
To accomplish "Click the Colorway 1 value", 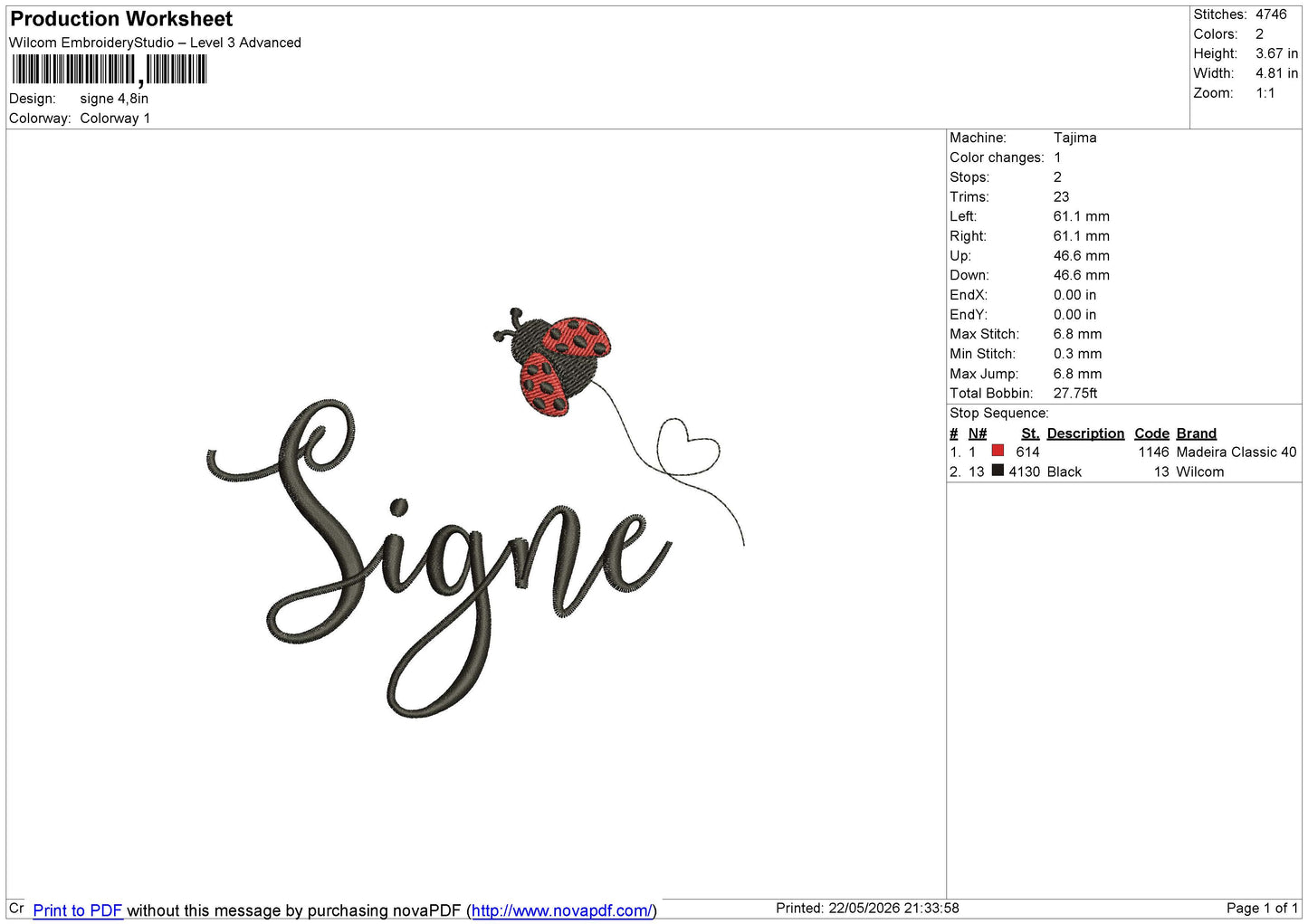I will click(x=115, y=119).
